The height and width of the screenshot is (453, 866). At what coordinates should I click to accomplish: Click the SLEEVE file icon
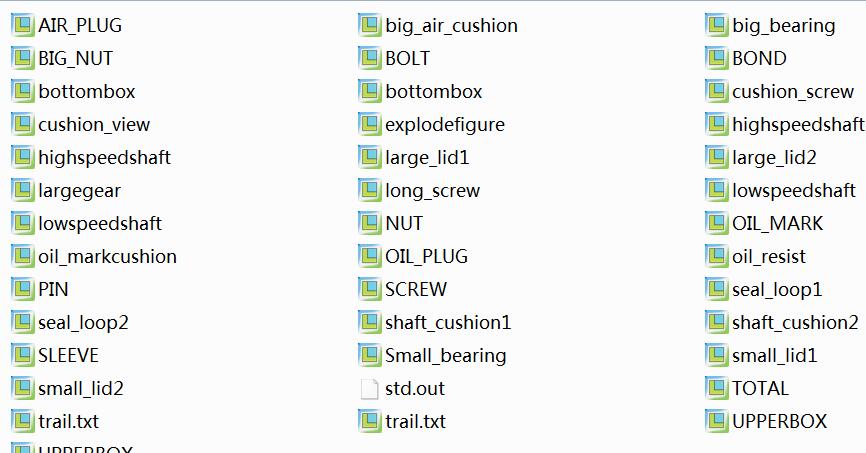(x=23, y=356)
